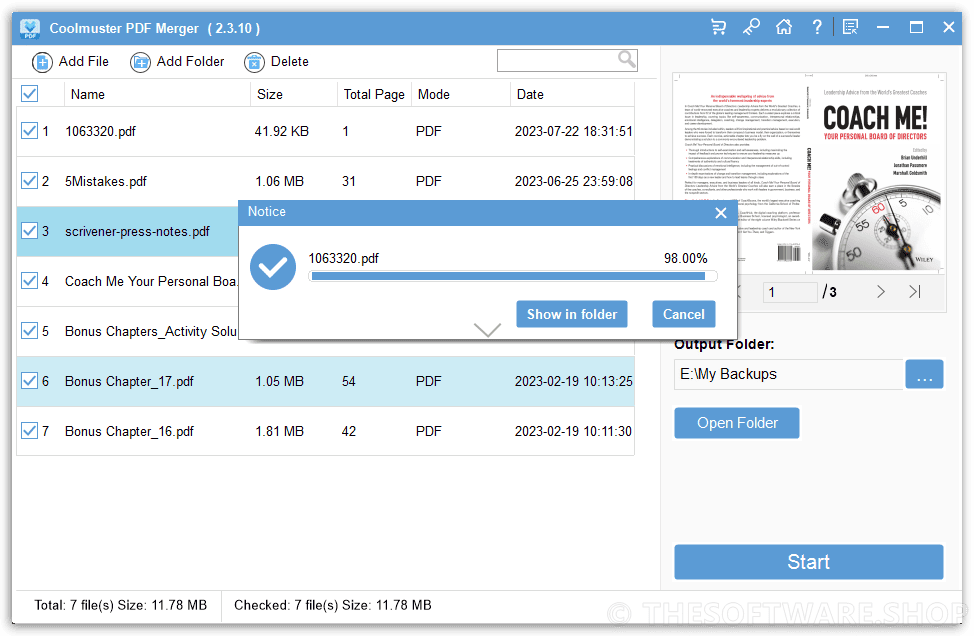Uncheck the 5Mistakes.pdf checkbox

pyautogui.click(x=29, y=181)
